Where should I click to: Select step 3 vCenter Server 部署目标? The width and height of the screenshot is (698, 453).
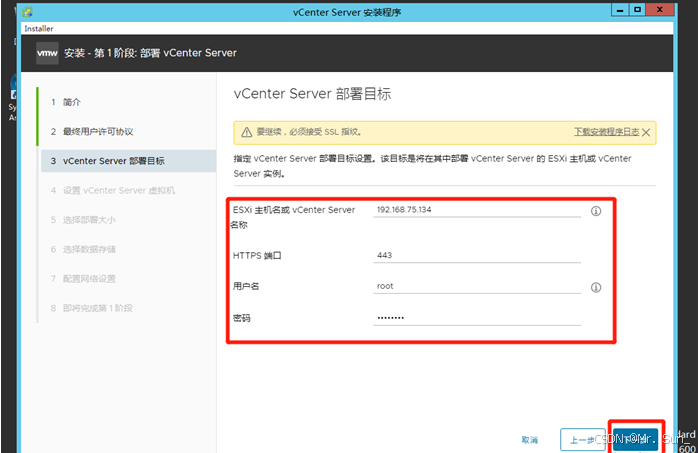[x=128, y=161]
